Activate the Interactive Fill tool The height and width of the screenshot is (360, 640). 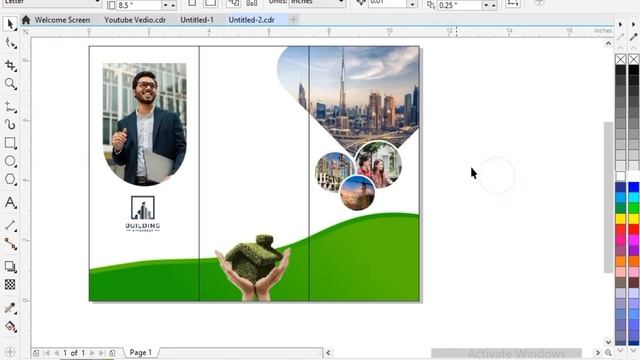pyautogui.click(x=10, y=327)
